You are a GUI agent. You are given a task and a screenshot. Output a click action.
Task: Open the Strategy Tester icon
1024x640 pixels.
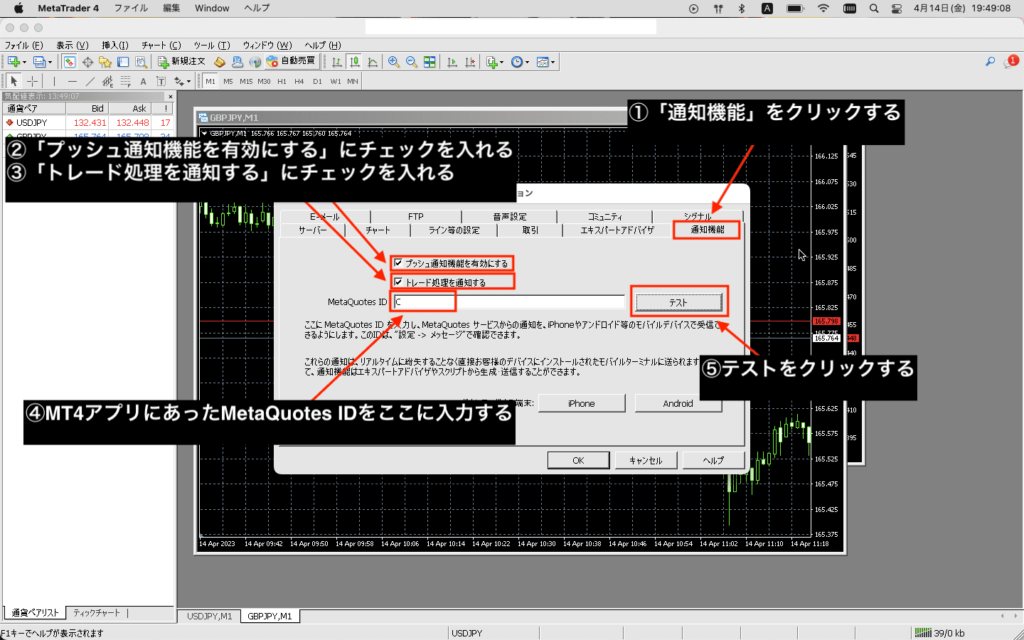(140, 62)
